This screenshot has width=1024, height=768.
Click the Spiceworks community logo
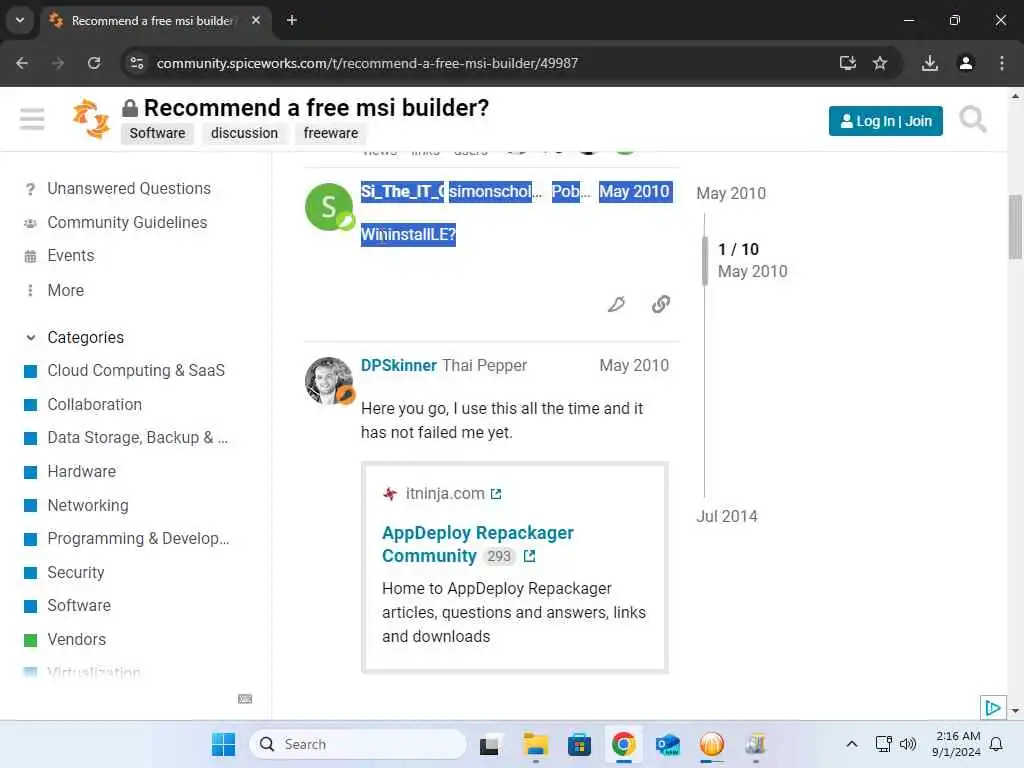point(91,119)
